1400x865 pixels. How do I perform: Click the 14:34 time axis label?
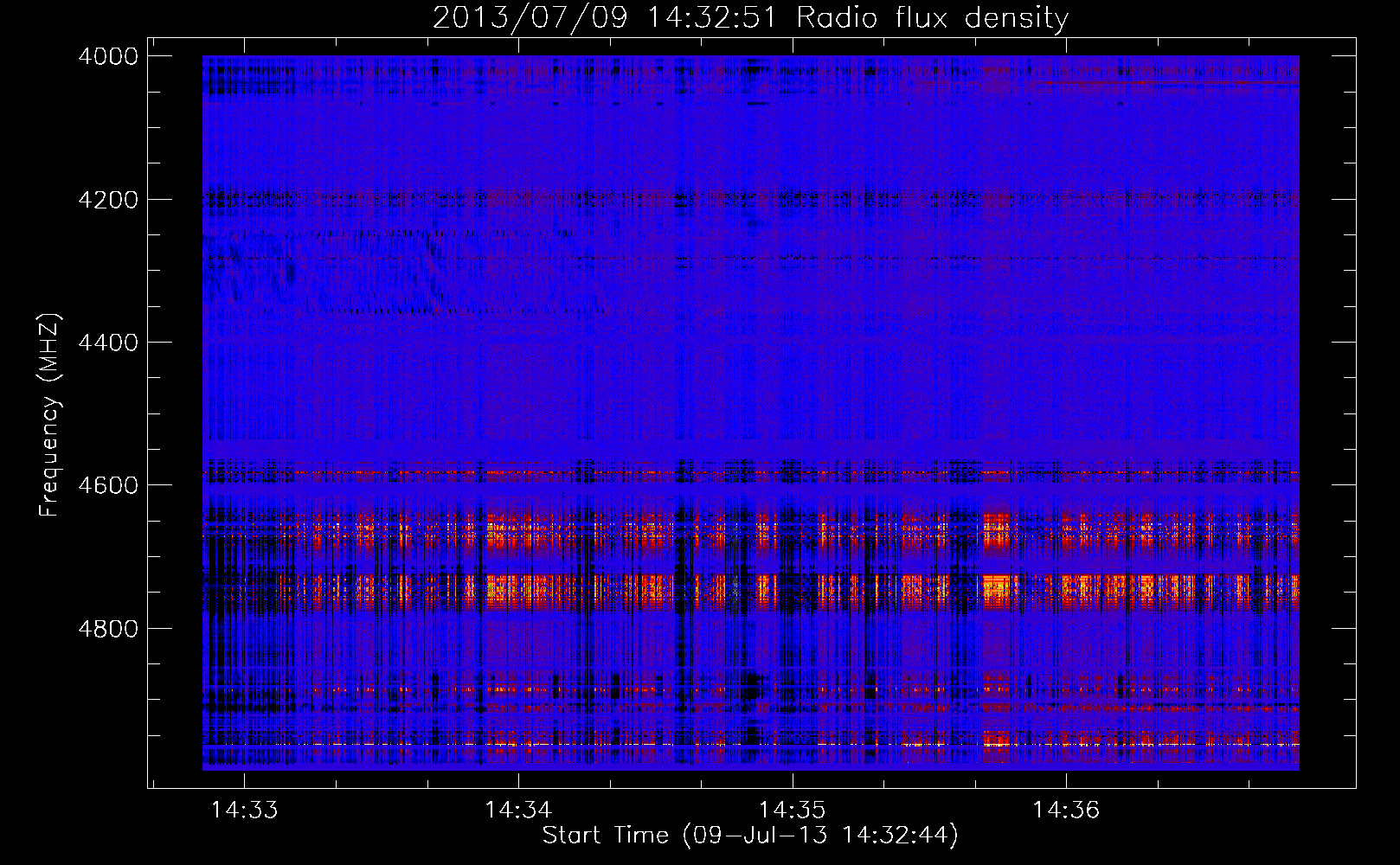(x=518, y=811)
